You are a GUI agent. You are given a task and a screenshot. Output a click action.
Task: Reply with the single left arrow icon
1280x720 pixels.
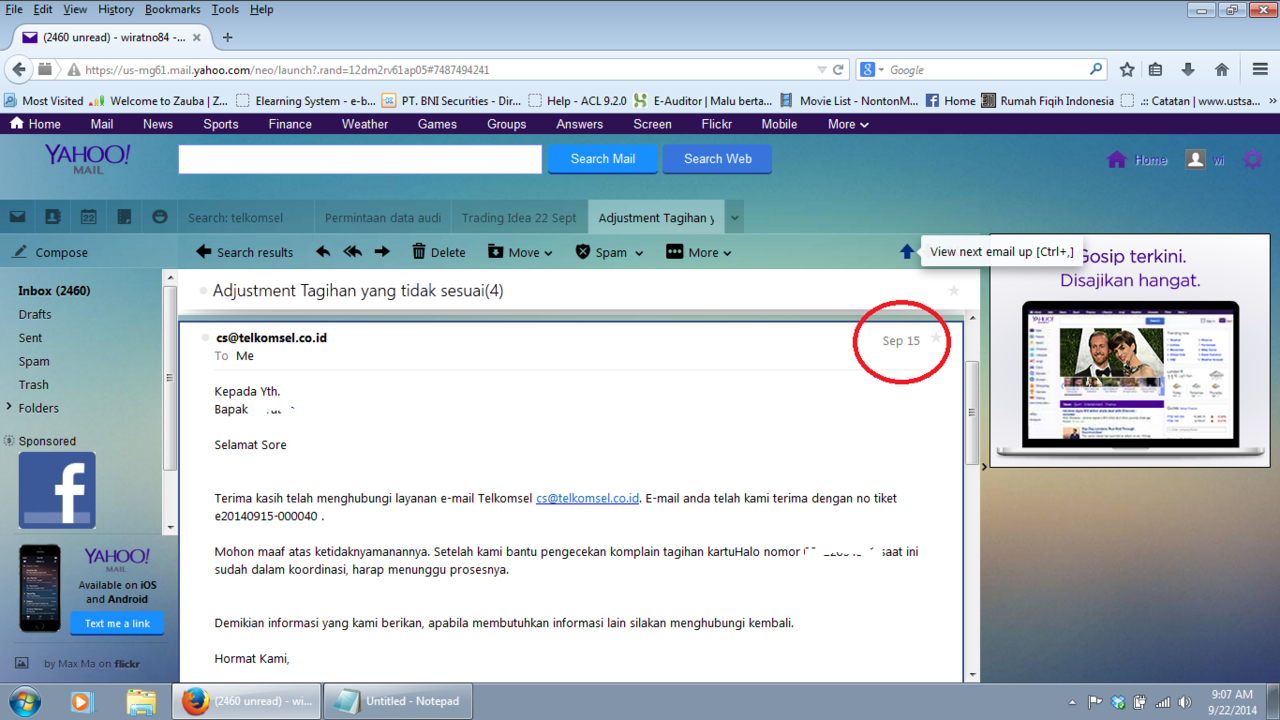pos(322,252)
